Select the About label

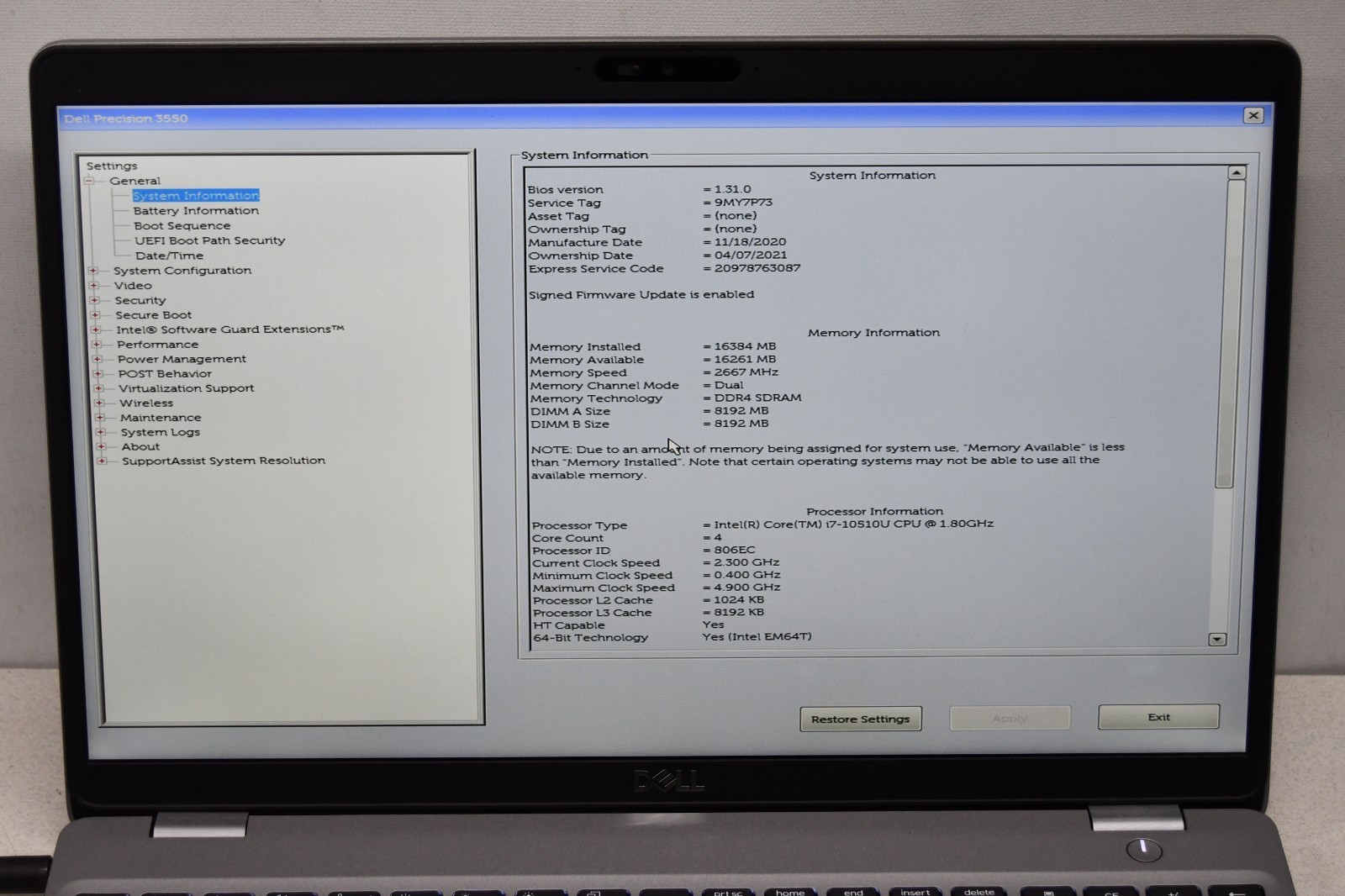[140, 446]
